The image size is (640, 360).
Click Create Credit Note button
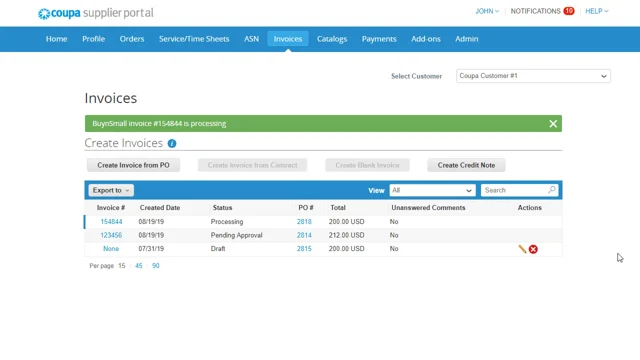[466, 165]
